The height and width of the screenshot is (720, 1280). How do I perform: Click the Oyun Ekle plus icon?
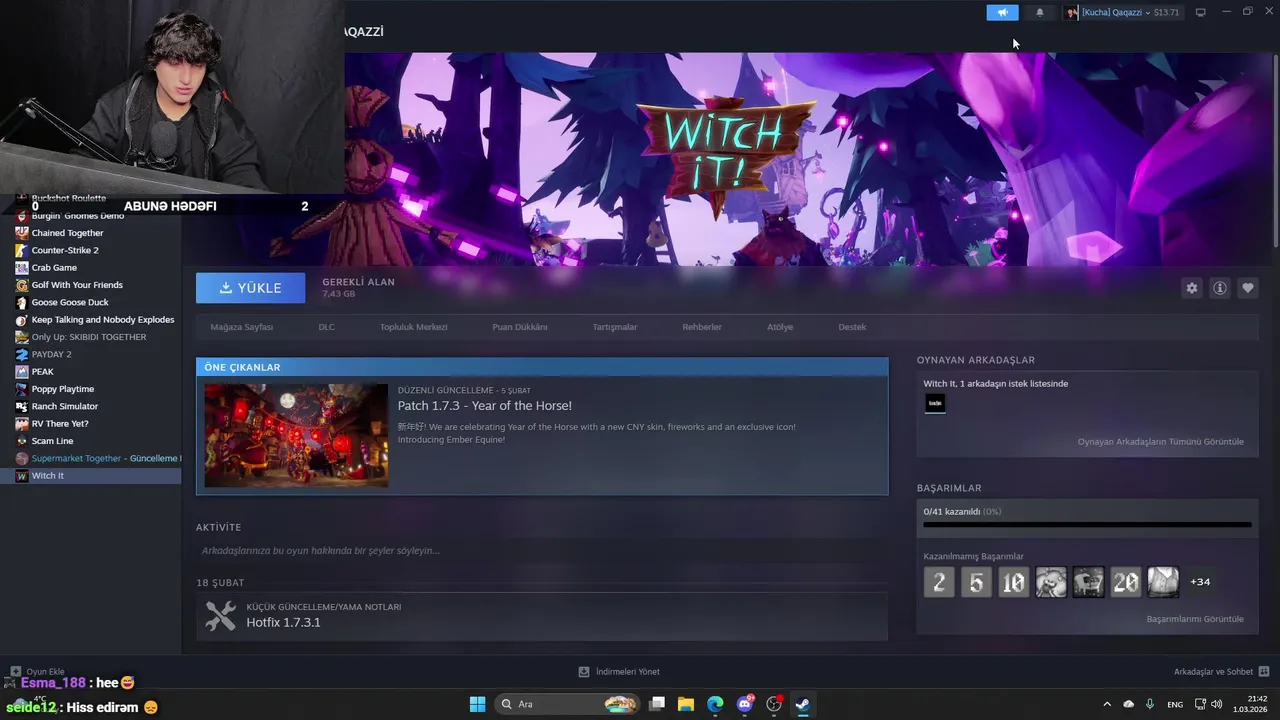pyautogui.click(x=15, y=671)
